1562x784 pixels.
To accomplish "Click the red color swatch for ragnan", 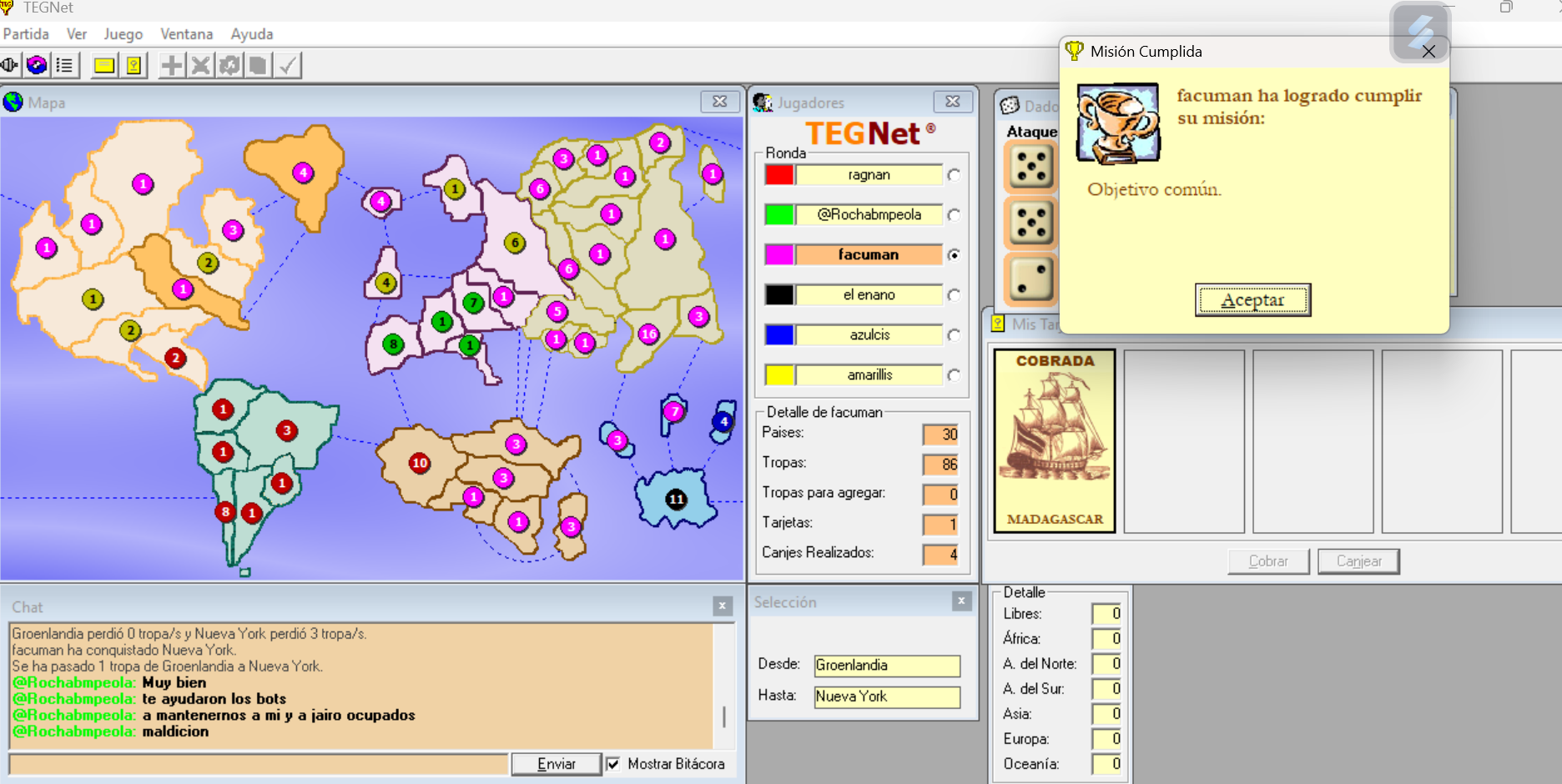I will tap(779, 175).
